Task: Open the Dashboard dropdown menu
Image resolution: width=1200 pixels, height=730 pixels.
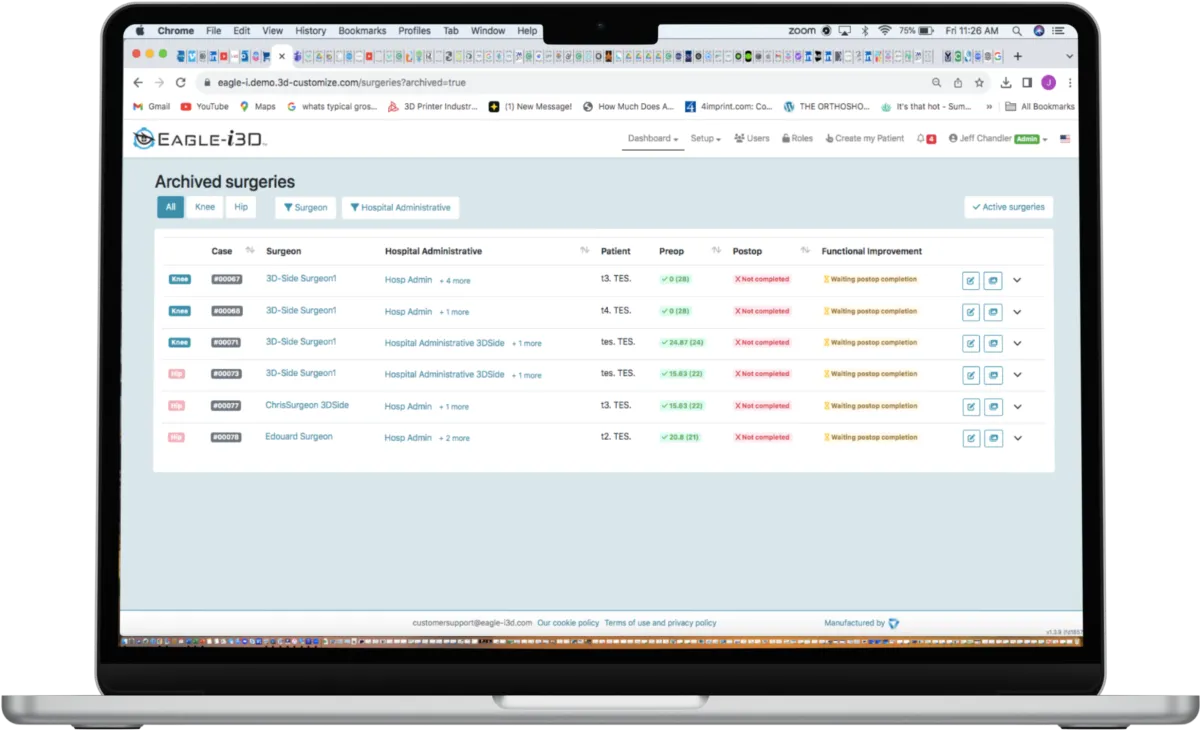Action: 652,139
